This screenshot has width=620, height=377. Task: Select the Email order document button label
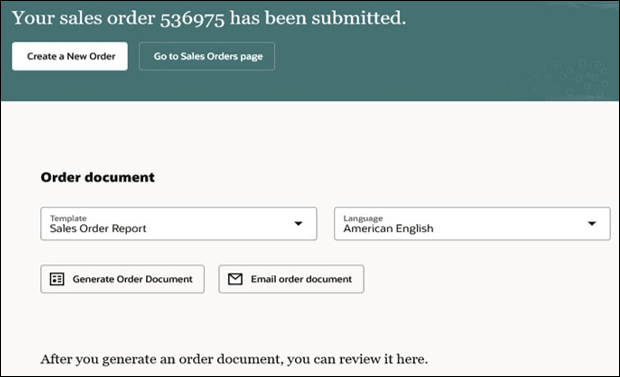pyautogui.click(x=301, y=279)
